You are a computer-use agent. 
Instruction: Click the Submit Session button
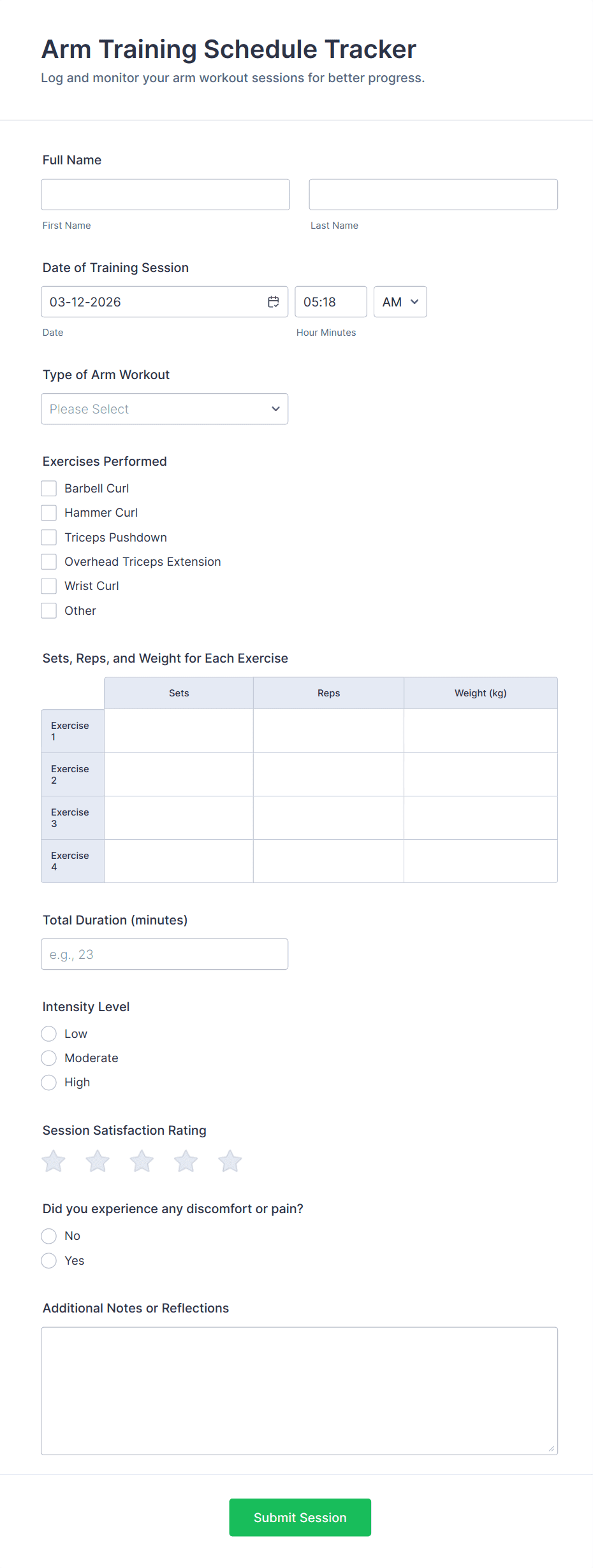[300, 1517]
